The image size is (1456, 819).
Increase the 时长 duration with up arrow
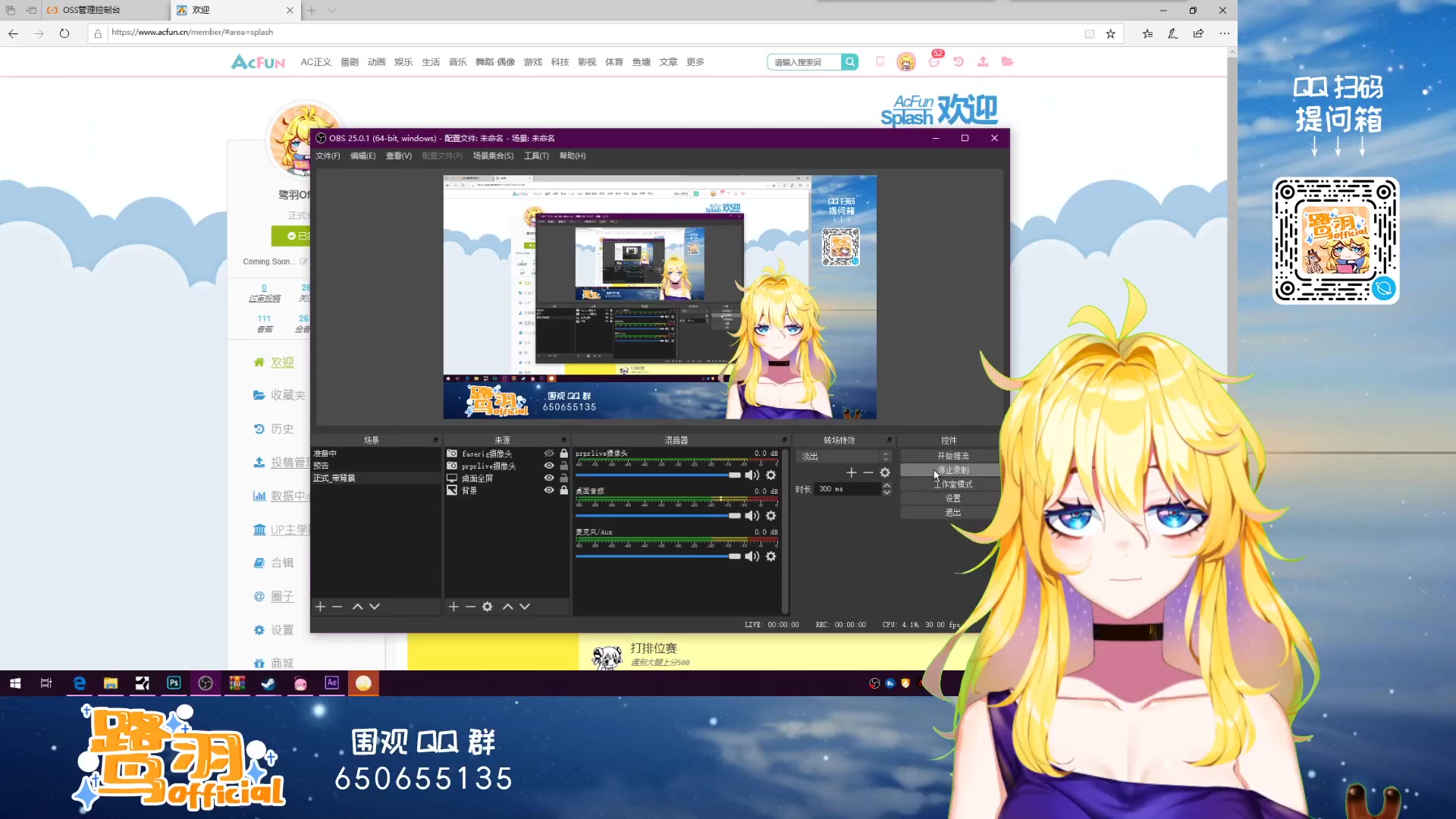(x=886, y=486)
